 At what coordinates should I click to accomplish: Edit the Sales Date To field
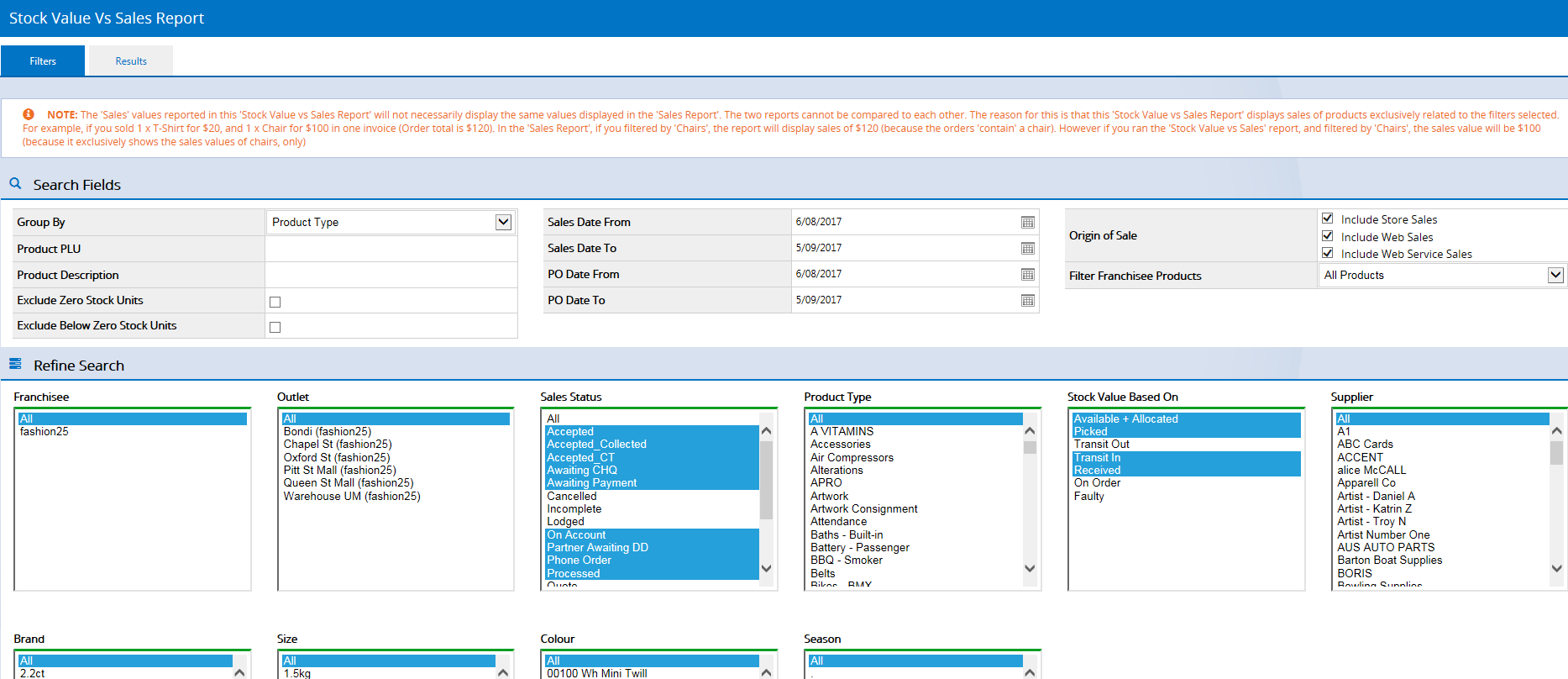pos(905,248)
